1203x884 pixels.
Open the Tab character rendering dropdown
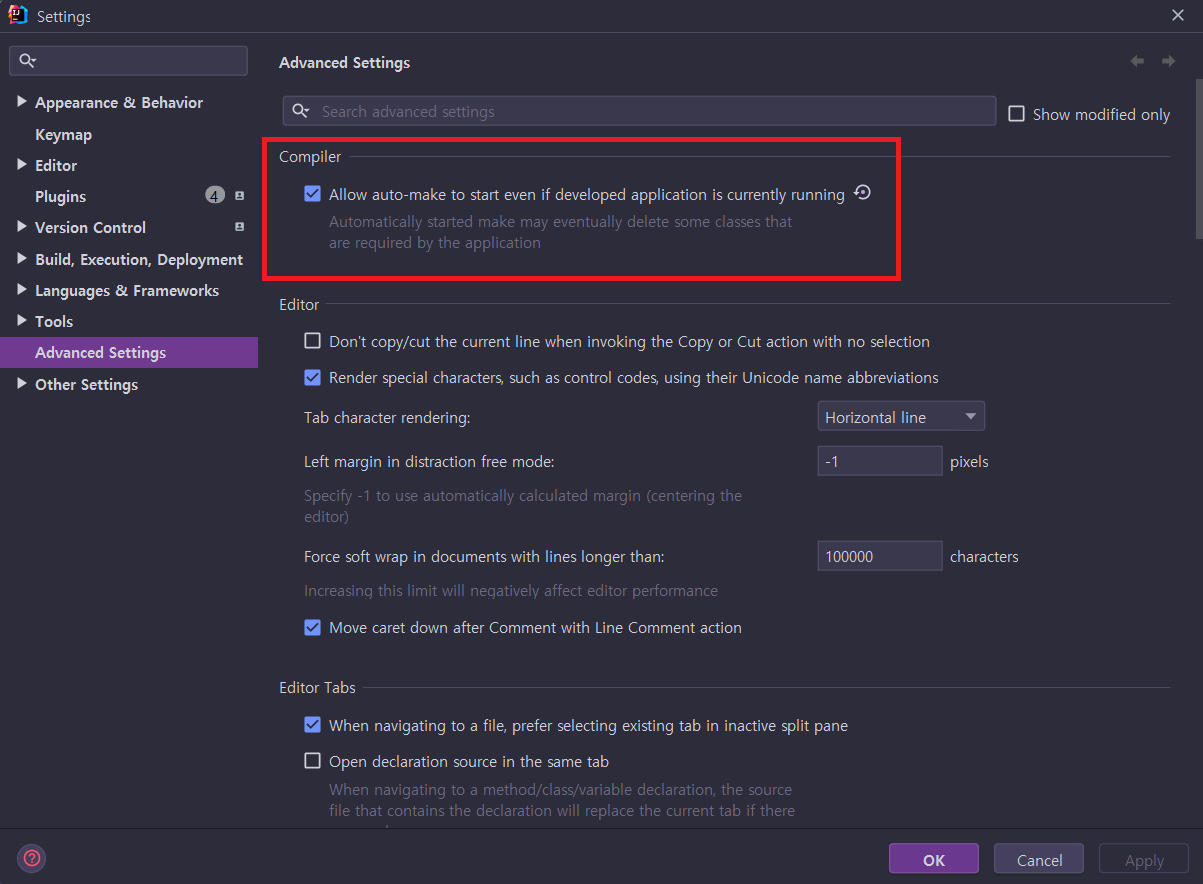900,415
